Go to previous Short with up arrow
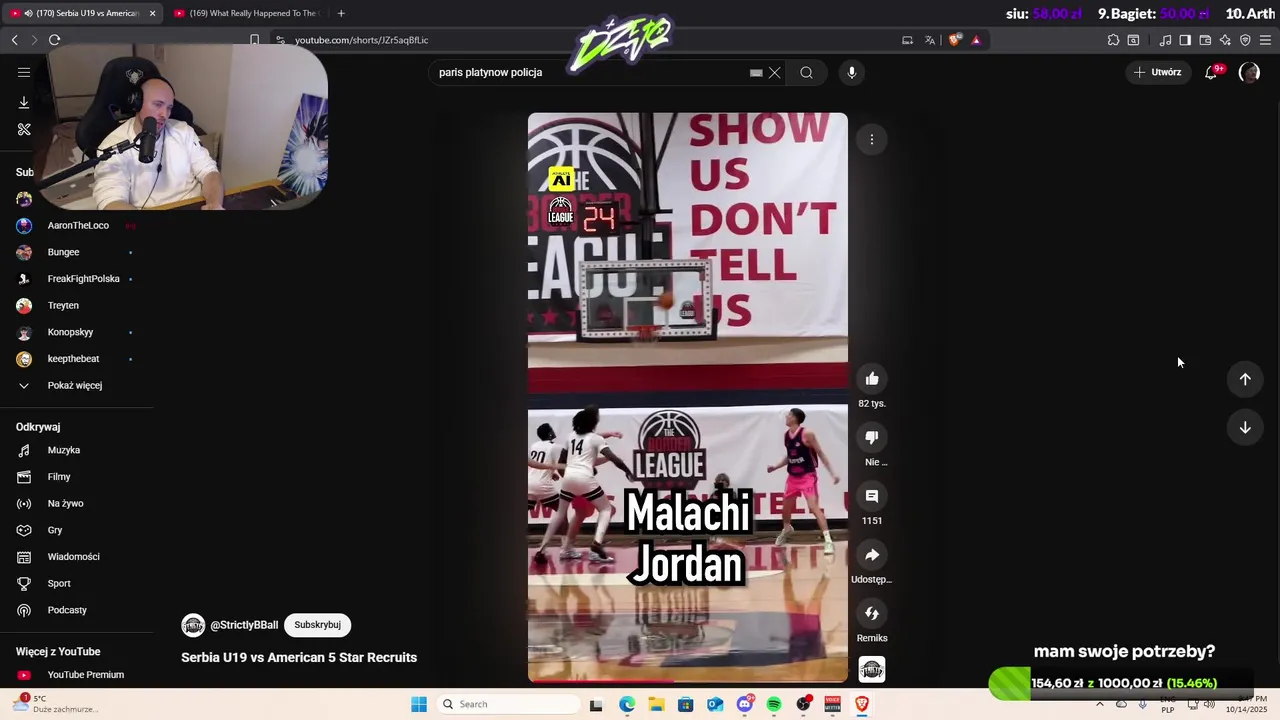1280x720 pixels. pyautogui.click(x=1245, y=379)
